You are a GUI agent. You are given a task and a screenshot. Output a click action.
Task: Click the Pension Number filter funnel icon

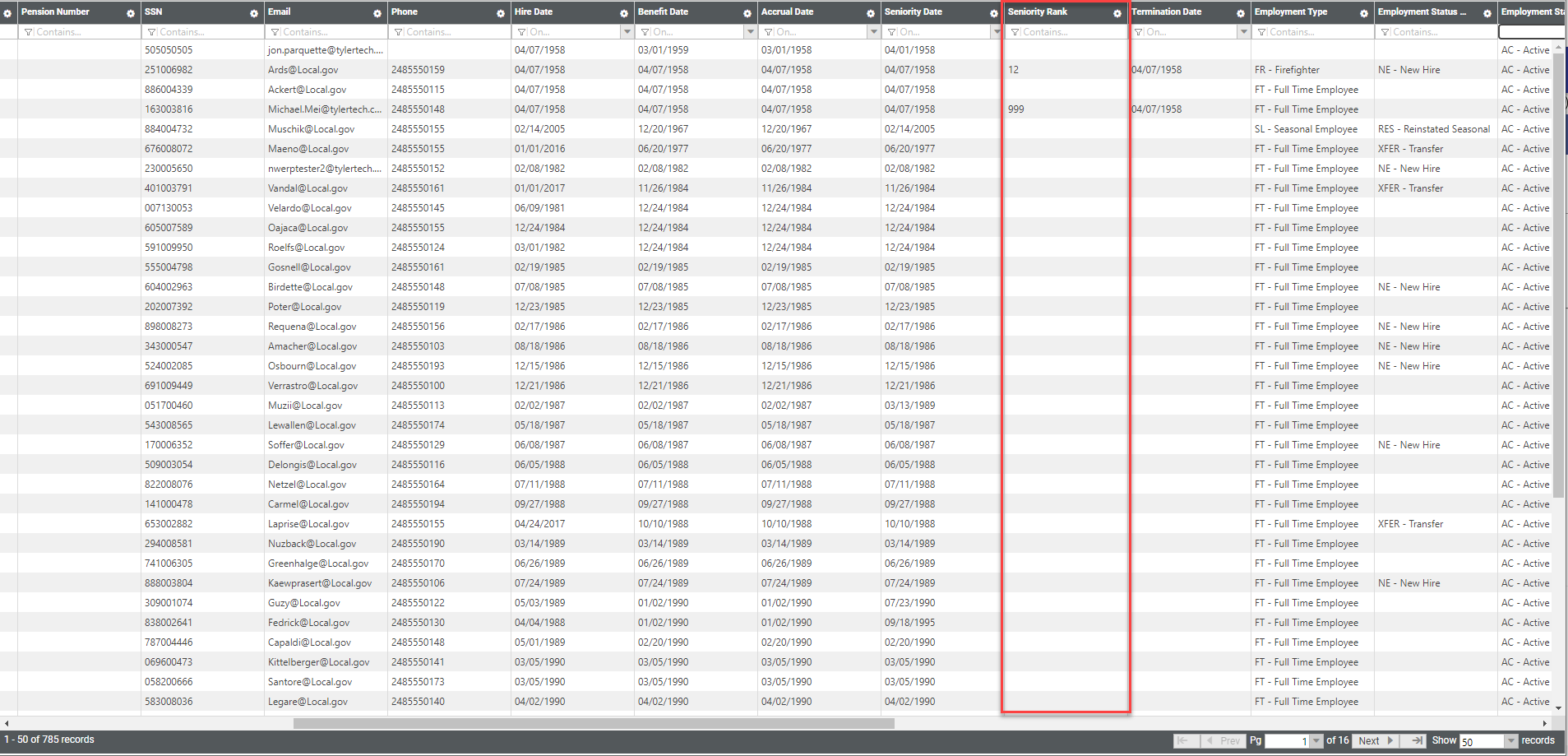point(29,32)
